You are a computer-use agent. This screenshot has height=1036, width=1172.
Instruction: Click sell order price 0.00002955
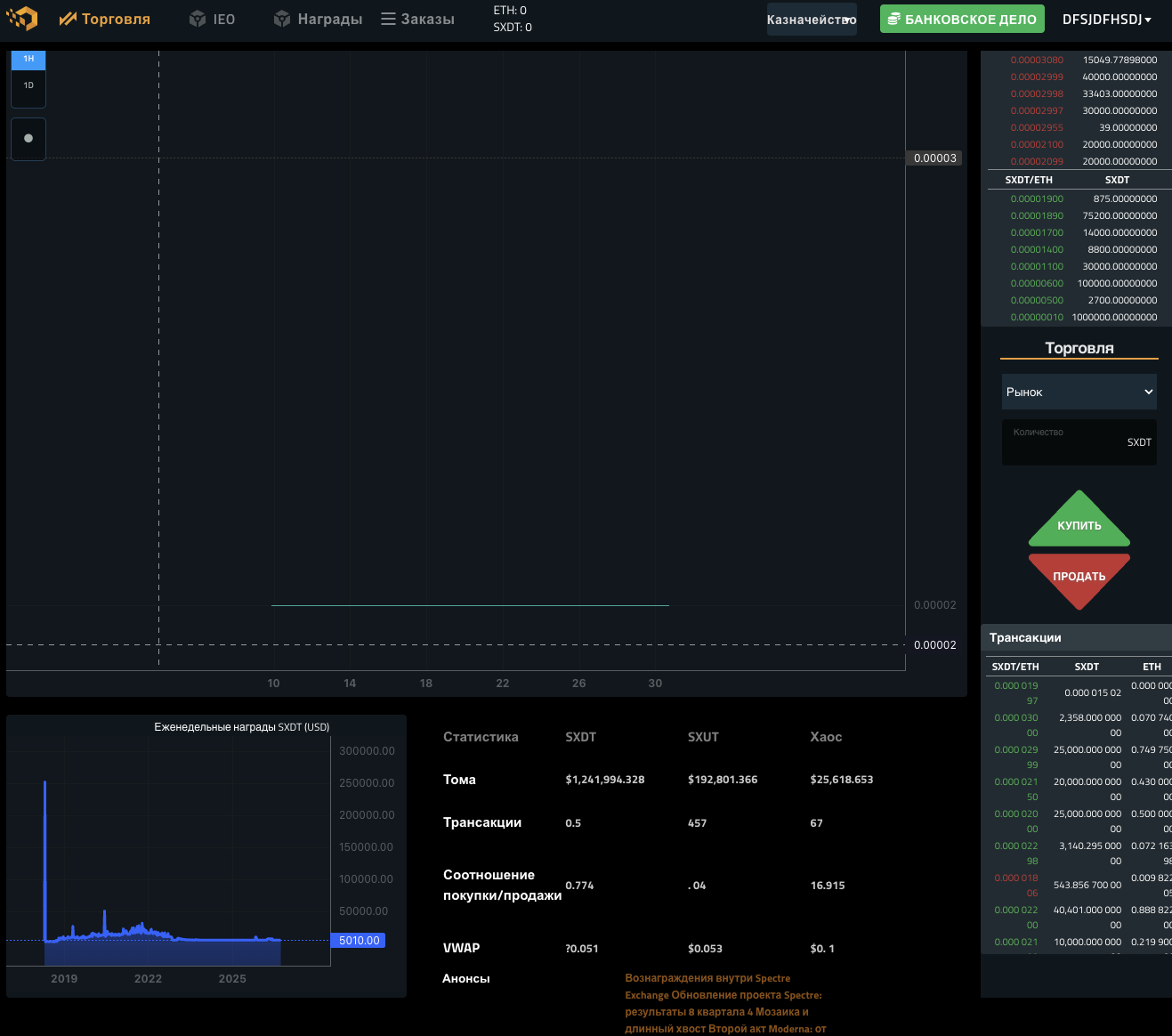[x=1037, y=127]
